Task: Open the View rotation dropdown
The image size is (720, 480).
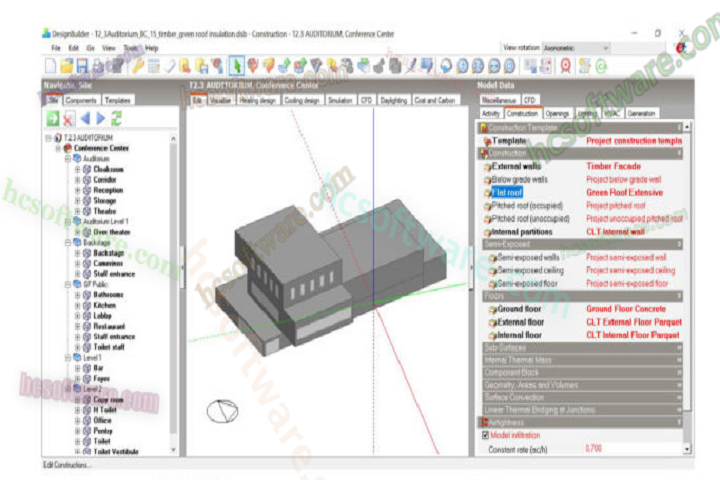Action: tap(576, 48)
